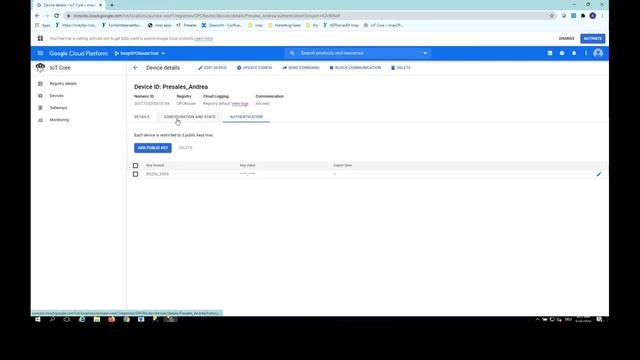
Task: Bookmark this page with the star icon
Action: (551, 16)
